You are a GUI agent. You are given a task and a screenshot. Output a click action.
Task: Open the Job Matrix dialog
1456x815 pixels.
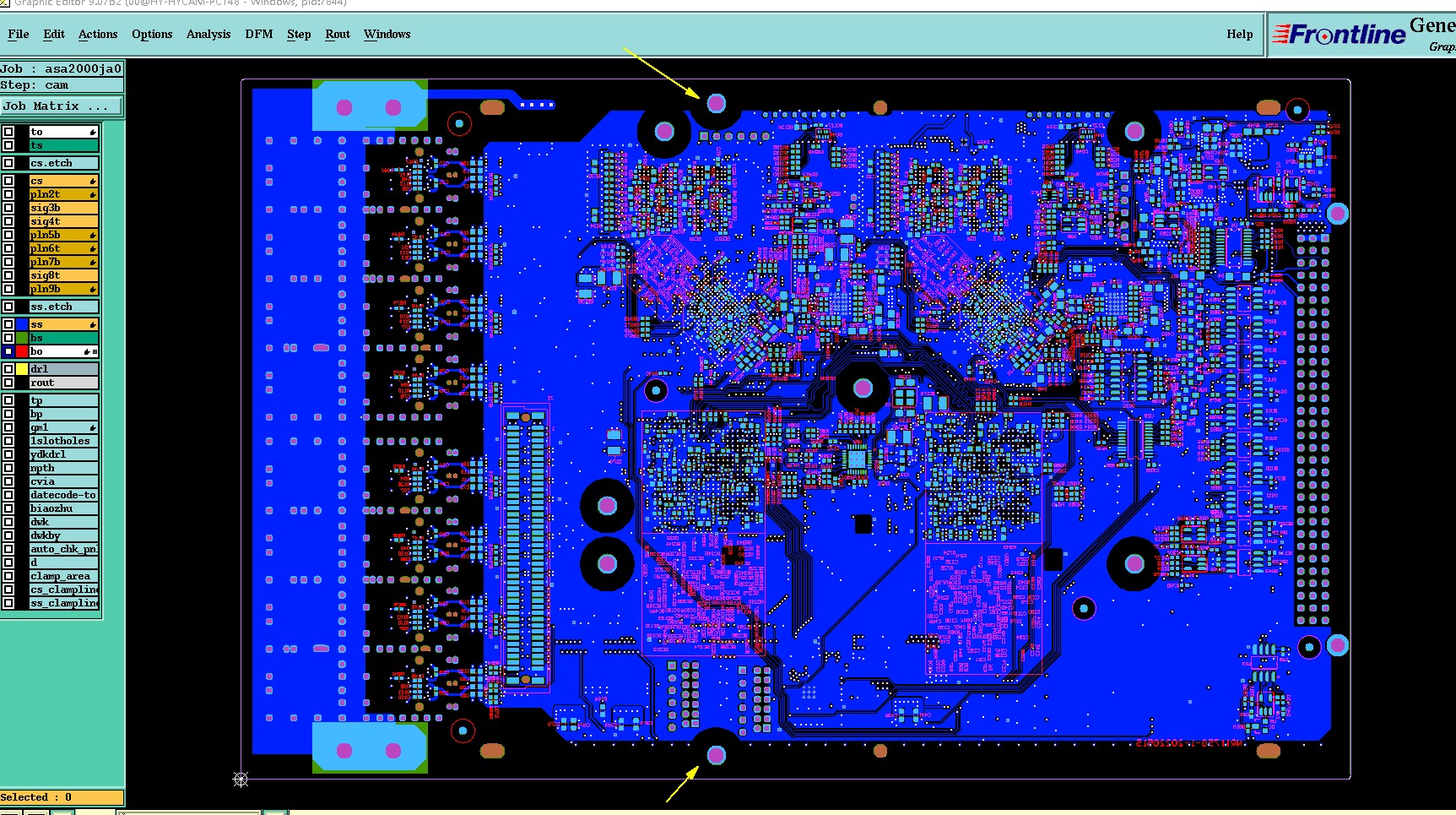pyautogui.click(x=61, y=106)
